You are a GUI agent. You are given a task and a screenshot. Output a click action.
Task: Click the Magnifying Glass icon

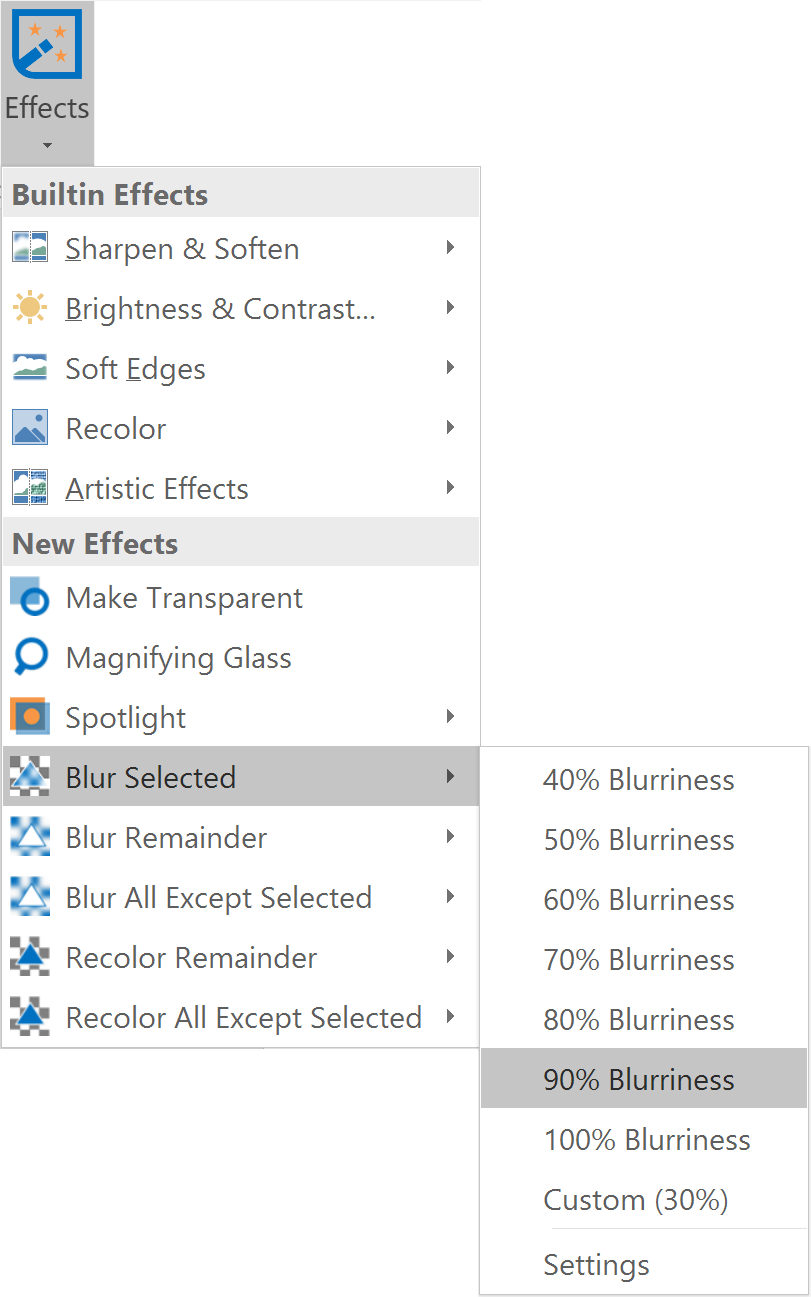30,657
